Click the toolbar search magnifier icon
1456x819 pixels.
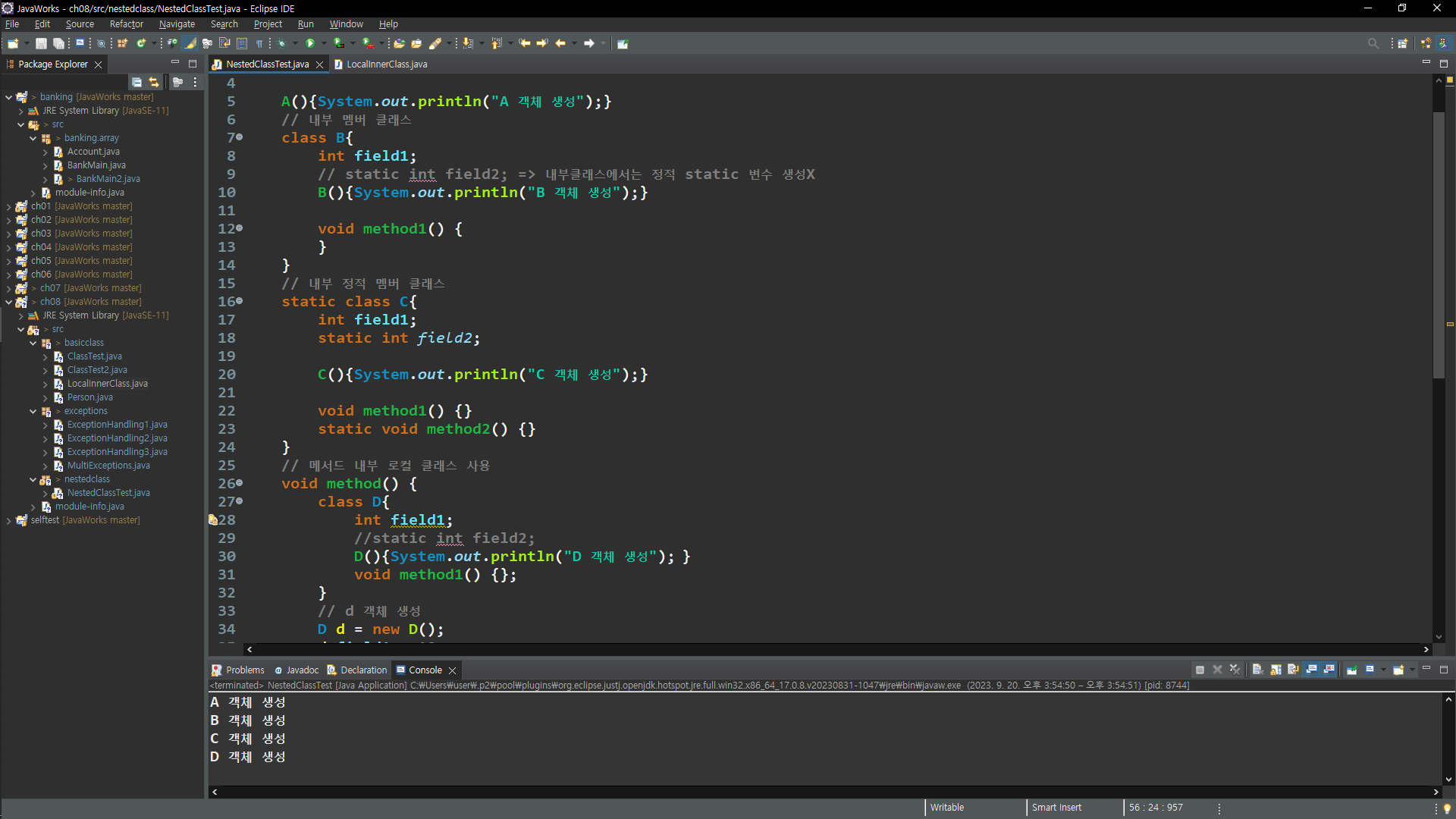click(x=1373, y=43)
